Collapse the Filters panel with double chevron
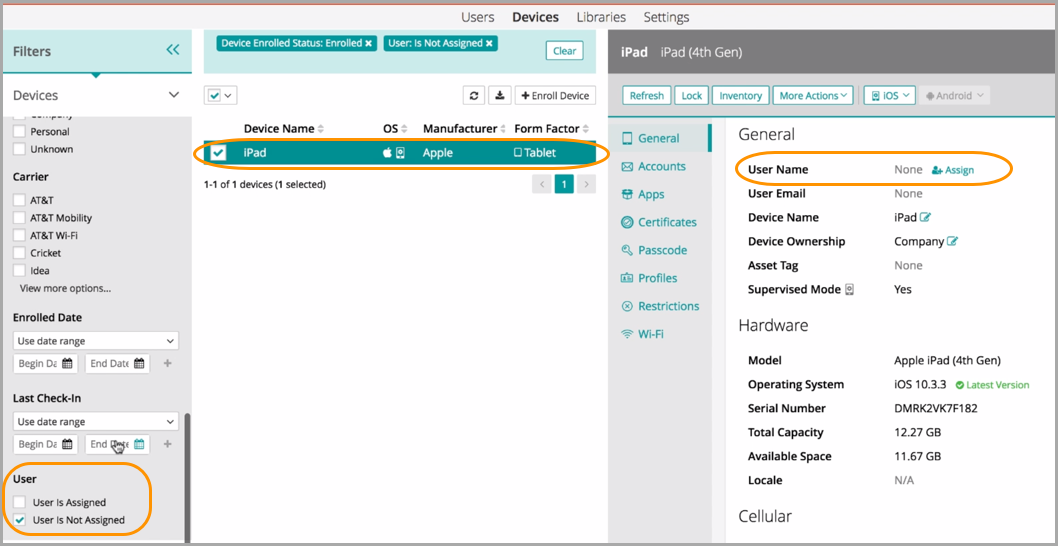1058x546 pixels. [173, 50]
